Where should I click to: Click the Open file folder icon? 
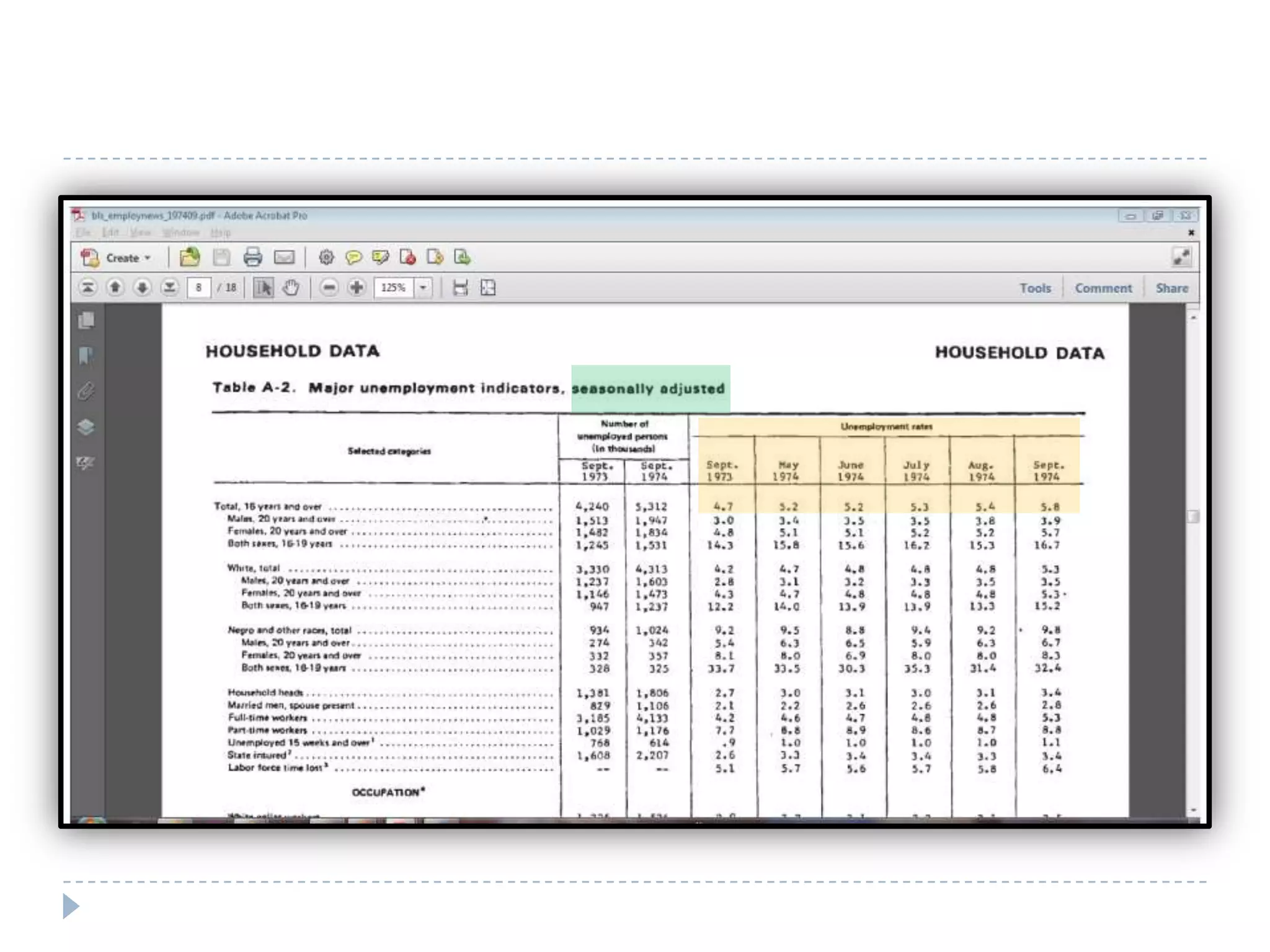pyautogui.click(x=190, y=257)
